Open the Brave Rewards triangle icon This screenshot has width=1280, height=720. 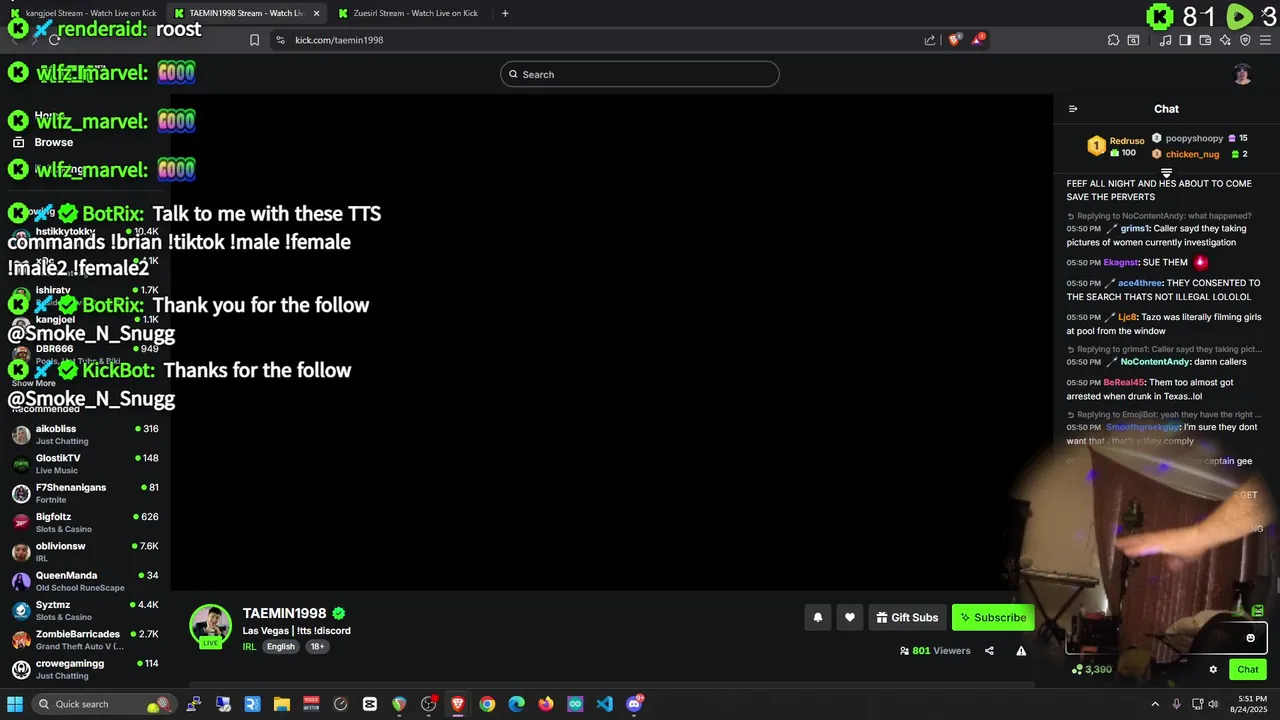point(978,40)
